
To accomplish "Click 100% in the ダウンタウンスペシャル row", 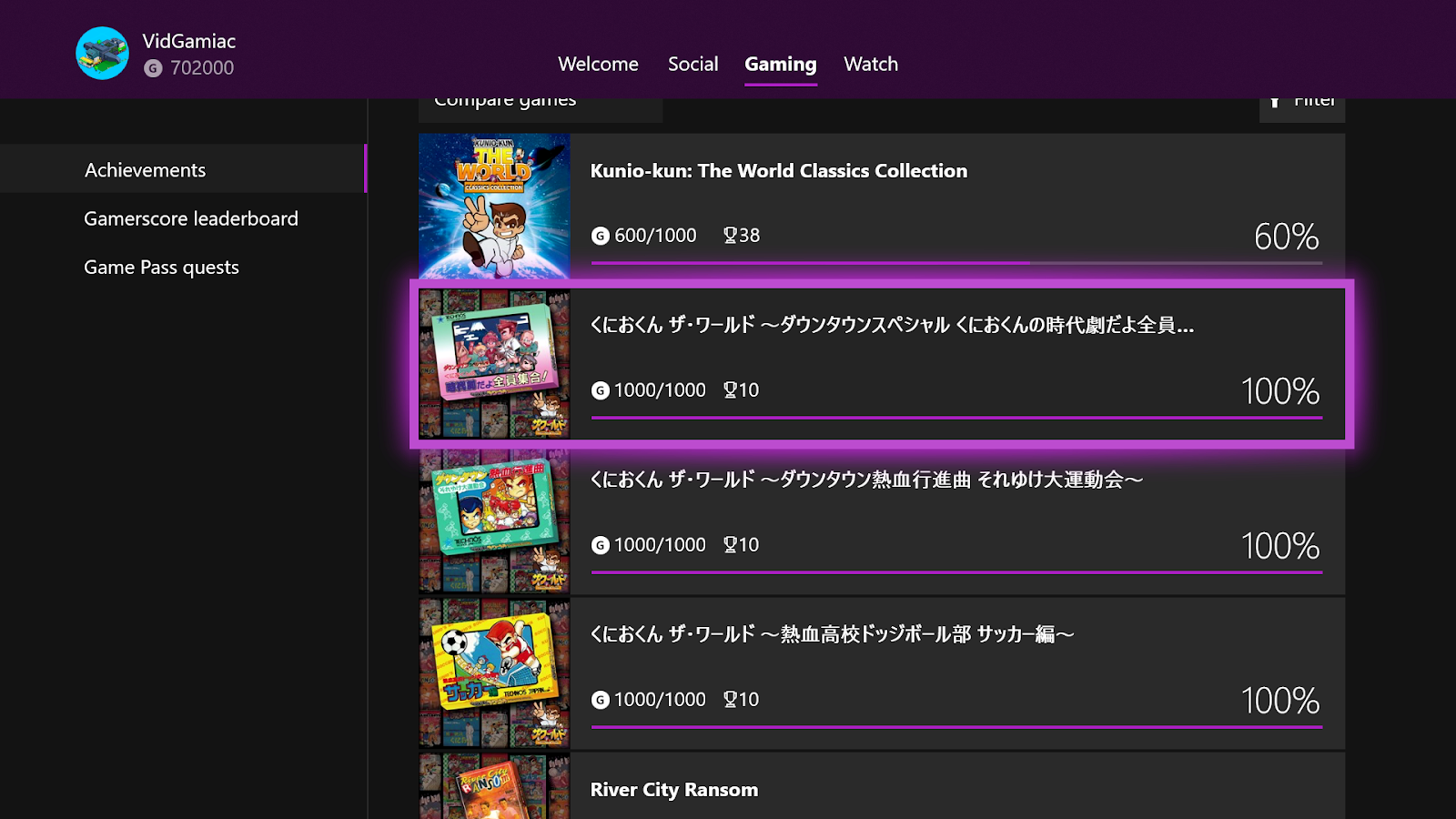I will pyautogui.click(x=1280, y=391).
